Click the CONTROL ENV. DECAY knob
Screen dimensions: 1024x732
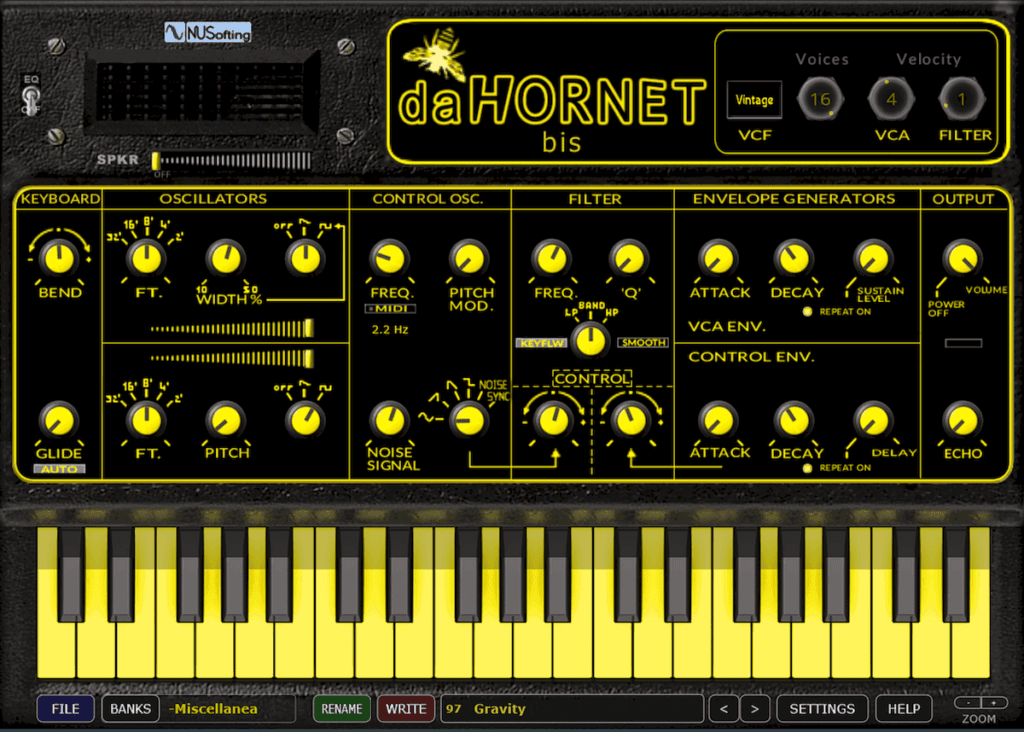pyautogui.click(x=795, y=421)
